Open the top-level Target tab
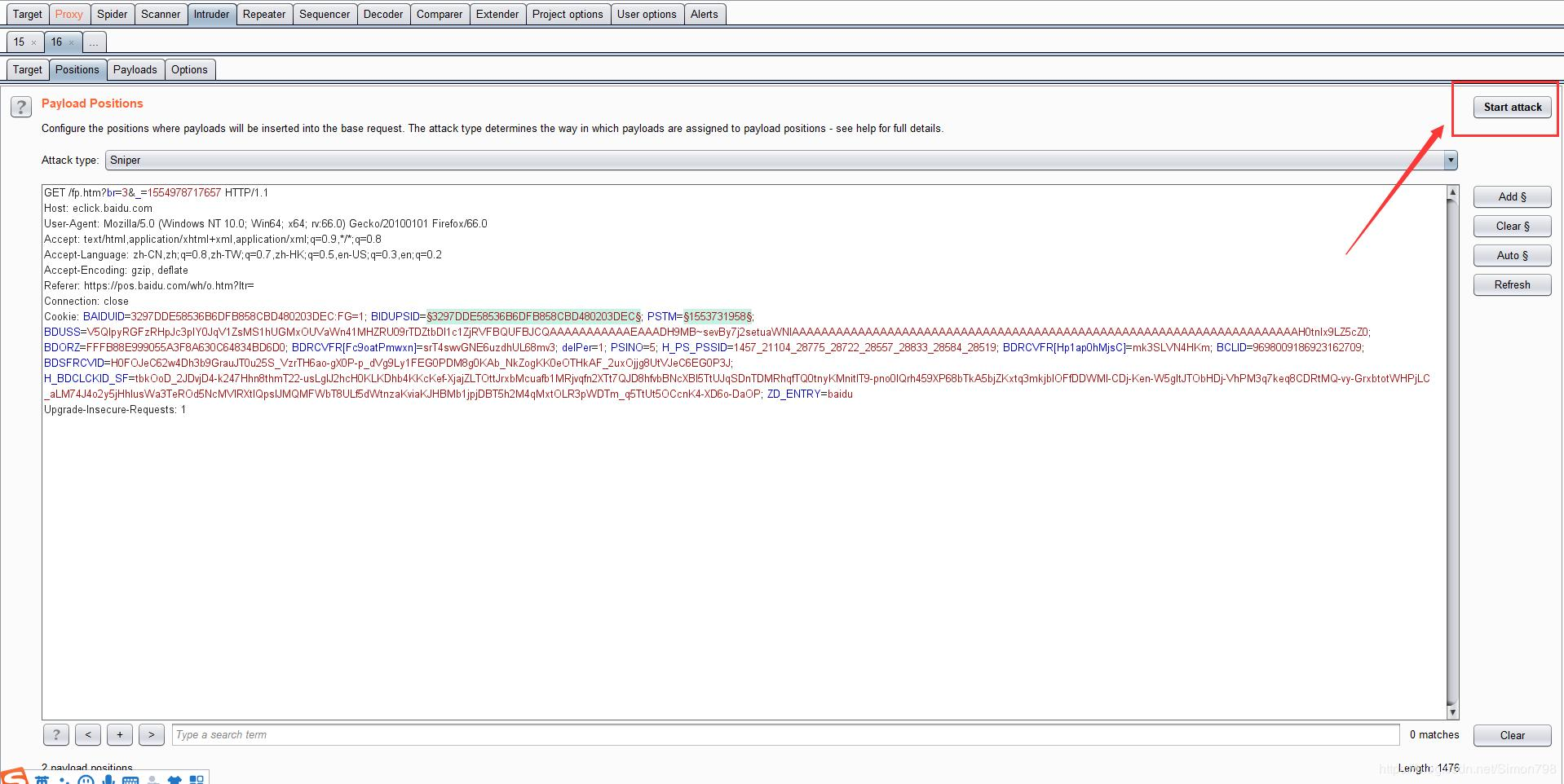 (28, 14)
